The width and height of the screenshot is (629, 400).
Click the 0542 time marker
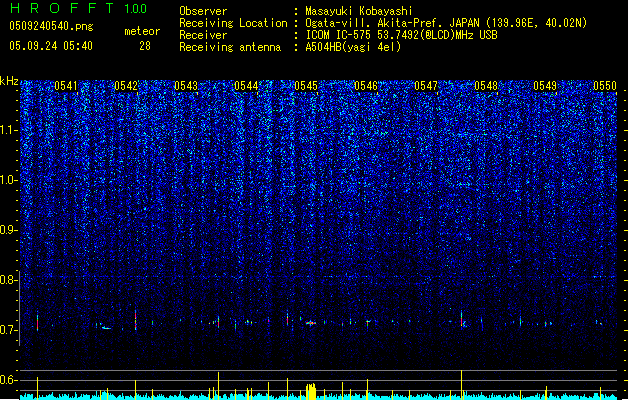126,86
